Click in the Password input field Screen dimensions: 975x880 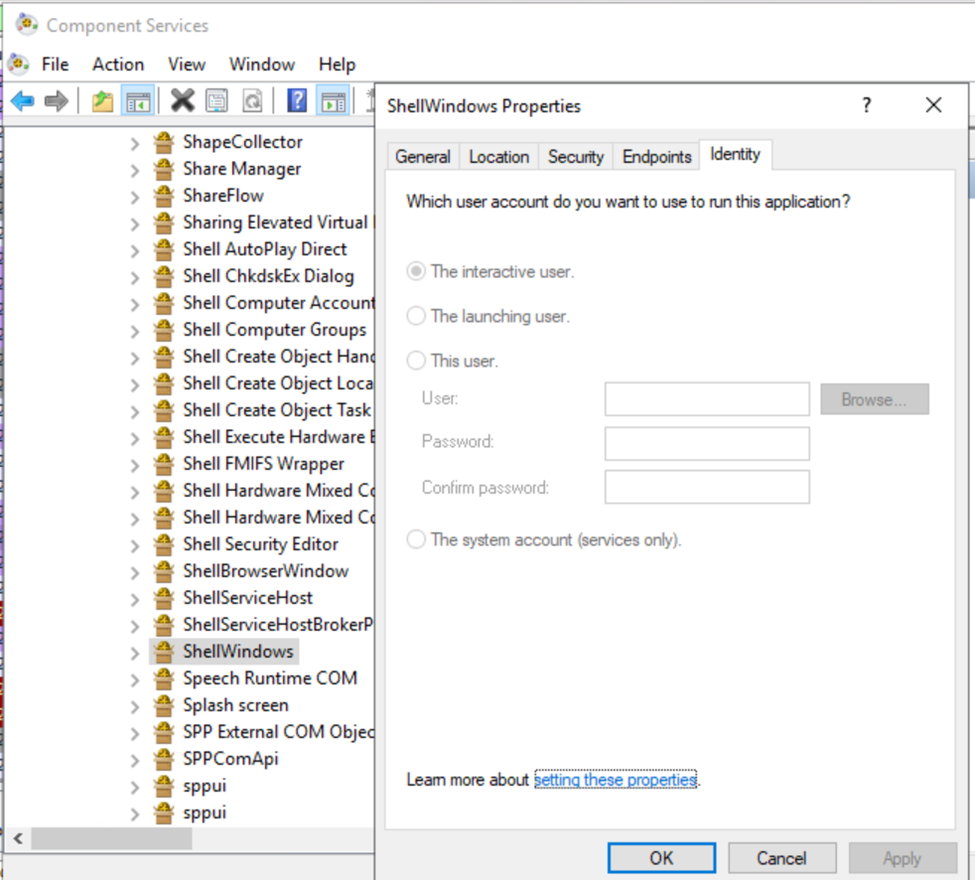tap(707, 443)
